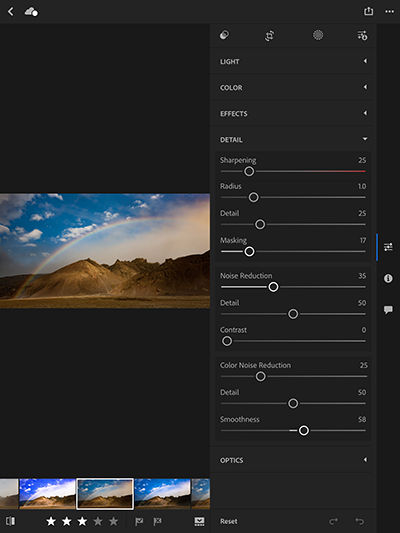The width and height of the screenshot is (400, 533).
Task: Select the crop and rotate tool
Action: coord(269,35)
